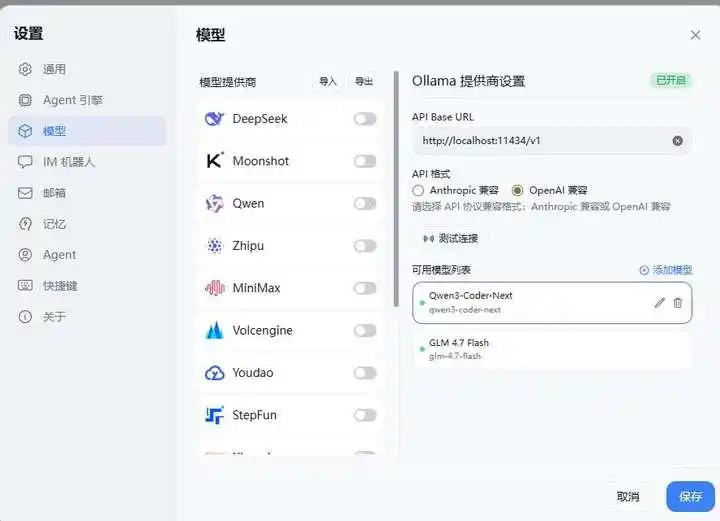Viewport: 720px width, 521px height.
Task: Click the 添加模型 add model link
Action: tap(666, 270)
